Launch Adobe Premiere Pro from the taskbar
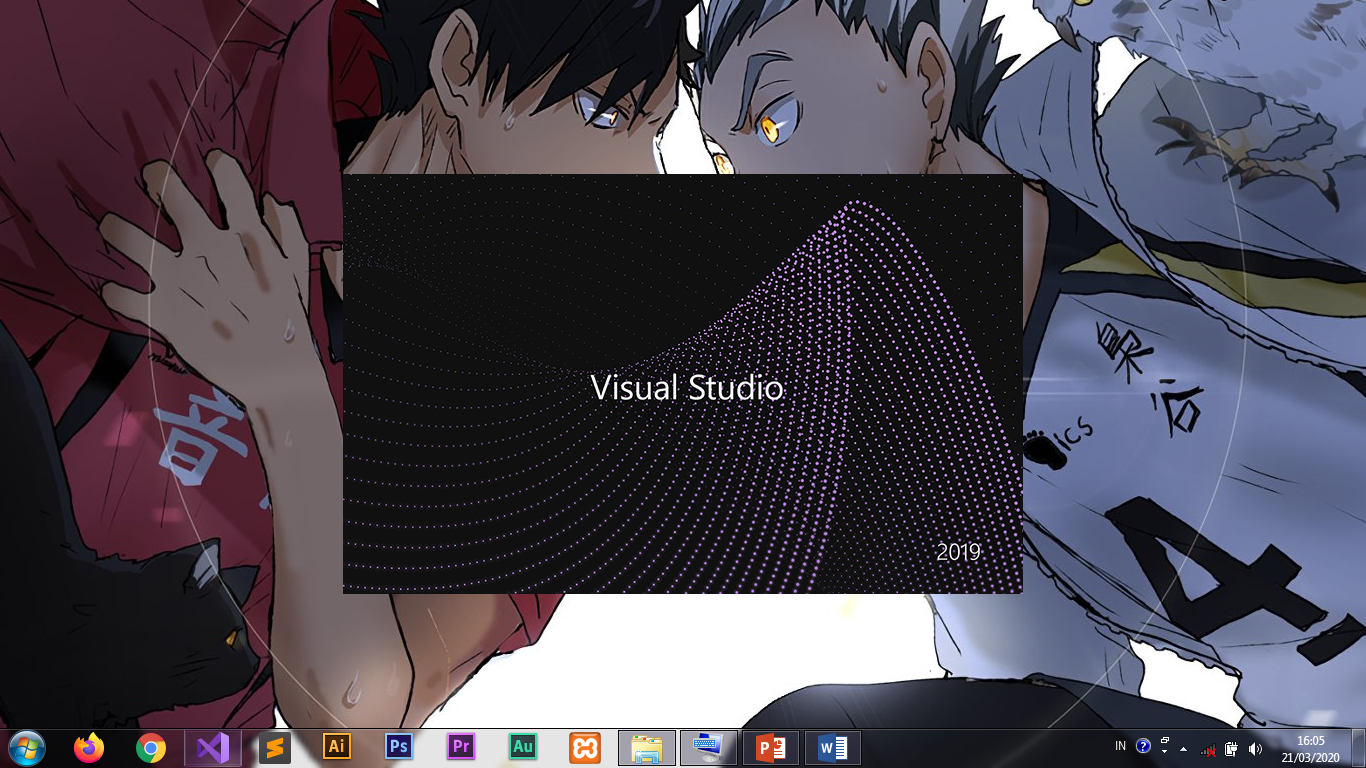 pos(461,747)
